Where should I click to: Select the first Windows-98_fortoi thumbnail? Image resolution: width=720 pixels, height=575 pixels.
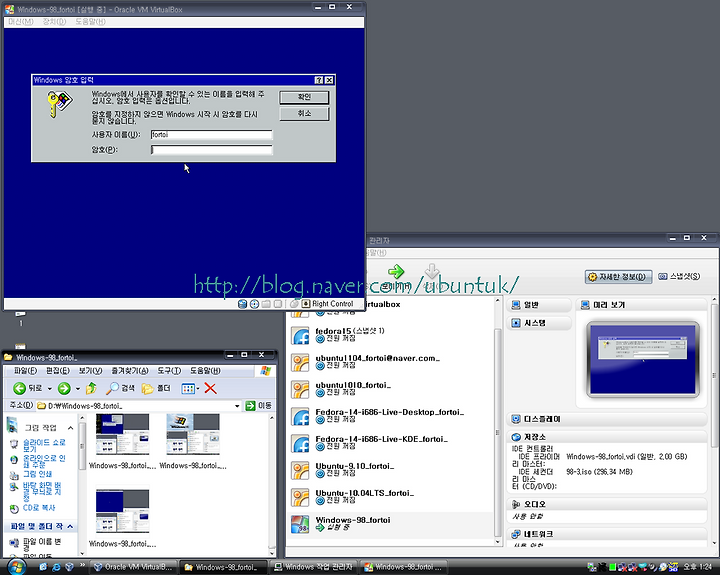122,434
